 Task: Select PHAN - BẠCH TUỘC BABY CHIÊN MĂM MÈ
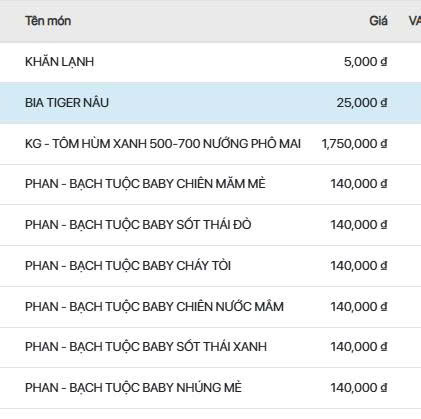click(145, 184)
